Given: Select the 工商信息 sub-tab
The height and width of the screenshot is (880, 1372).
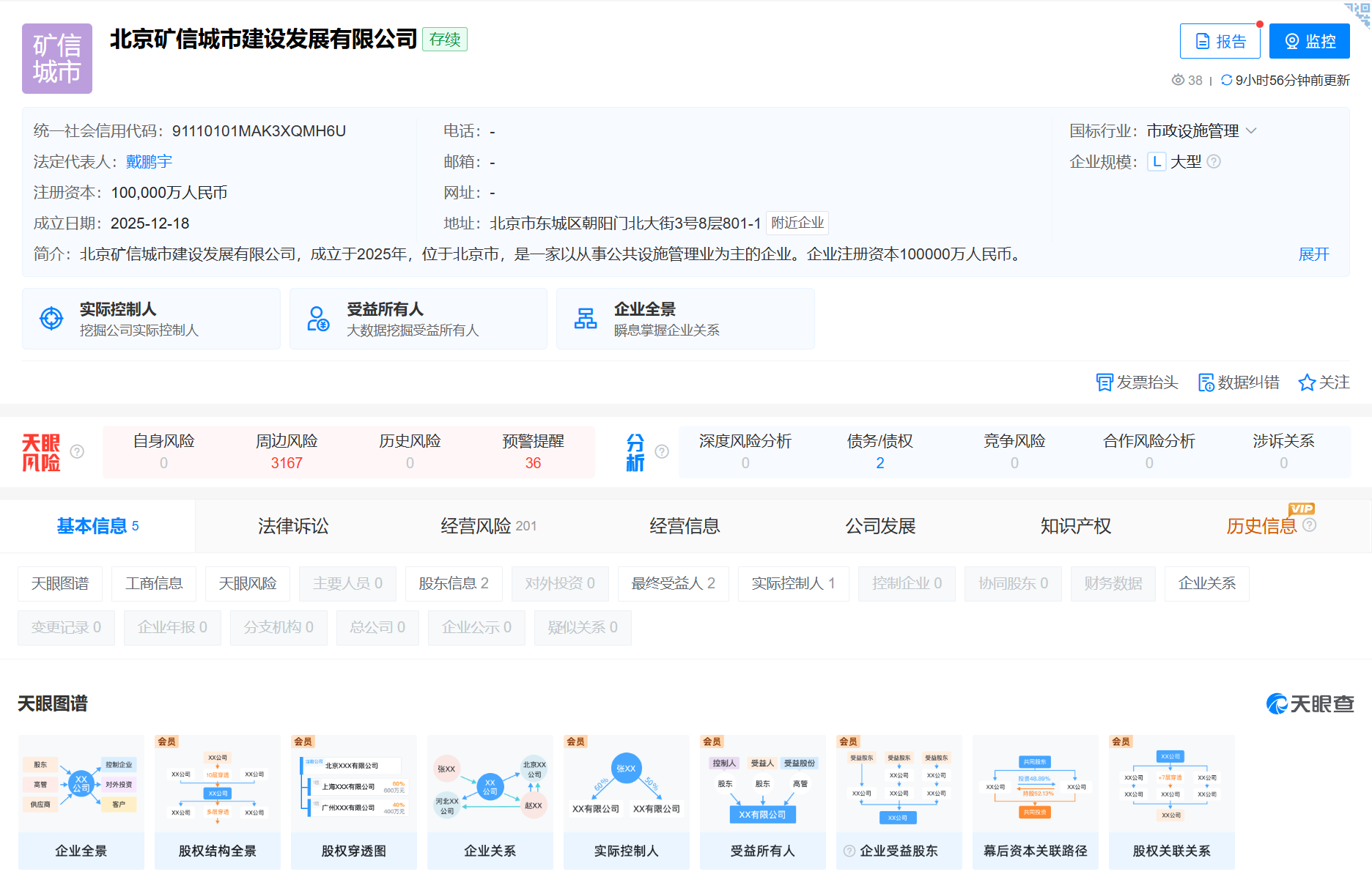Looking at the screenshot, I should coord(154,583).
